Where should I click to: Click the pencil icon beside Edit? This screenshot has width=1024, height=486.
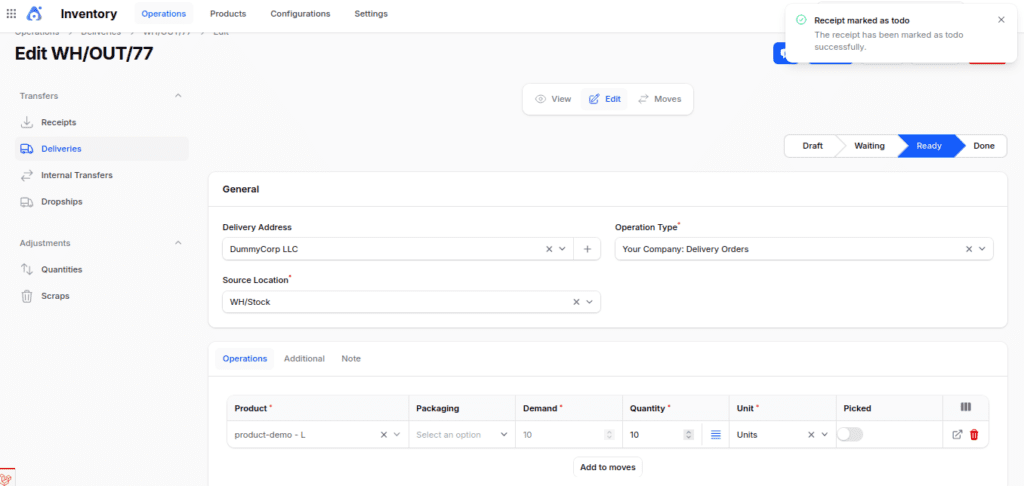click(x=594, y=99)
